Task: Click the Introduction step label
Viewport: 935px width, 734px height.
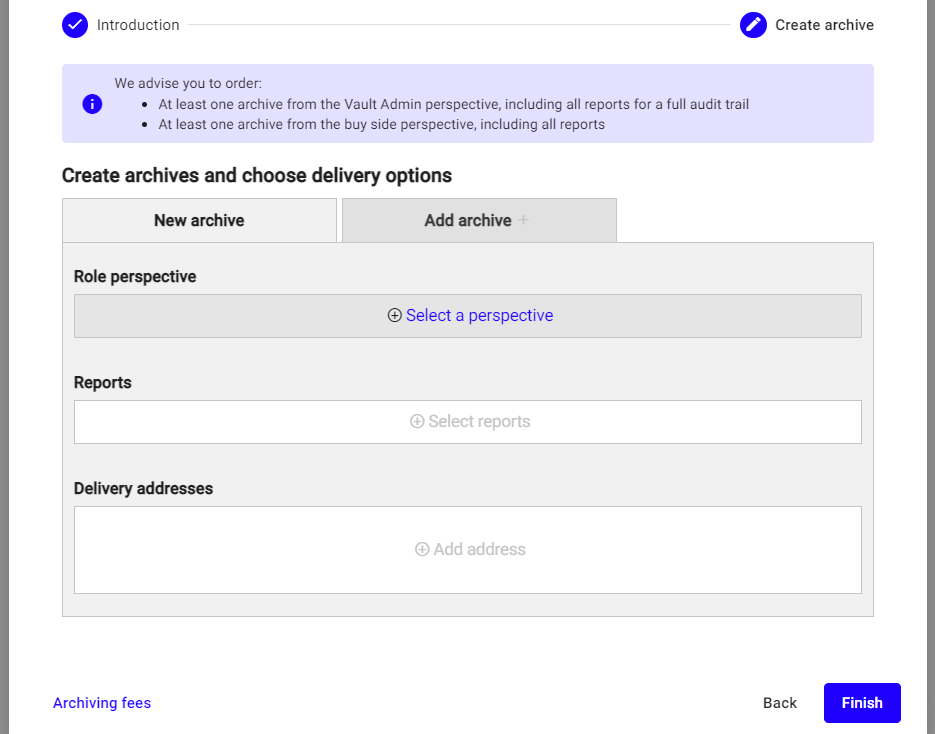Action: pyautogui.click(x=138, y=25)
